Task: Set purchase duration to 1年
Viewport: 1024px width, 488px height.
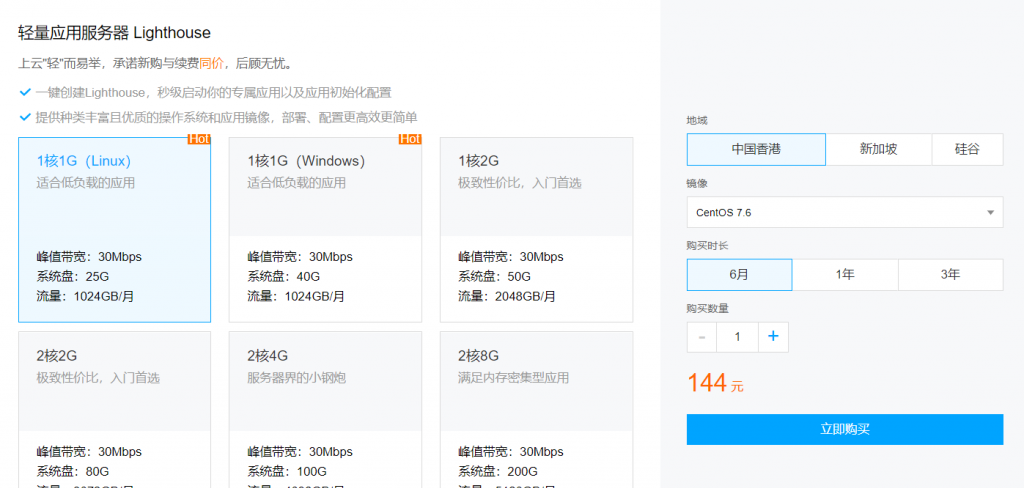Action: coord(845,275)
